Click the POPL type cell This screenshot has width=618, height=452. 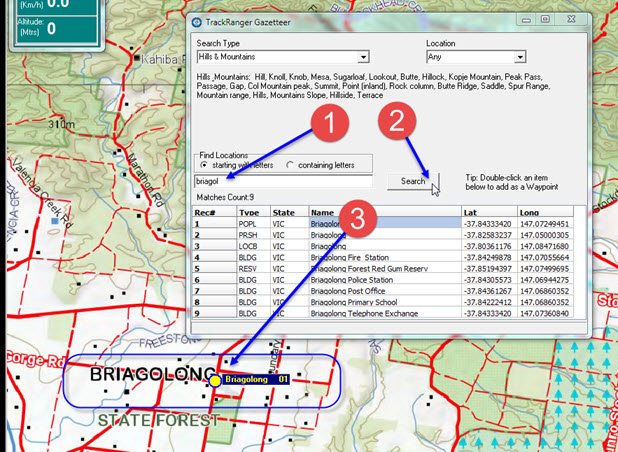(x=253, y=224)
